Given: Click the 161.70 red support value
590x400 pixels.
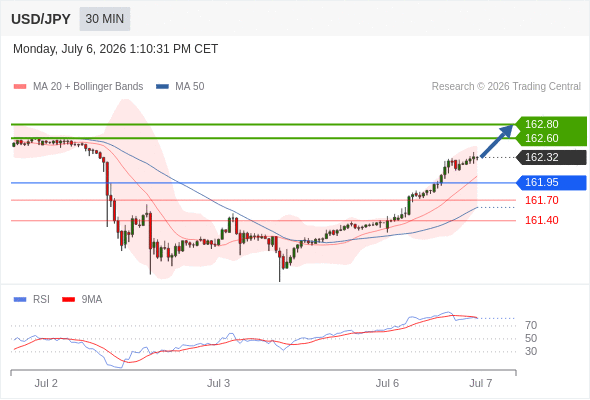Looking at the screenshot, I should [x=542, y=200].
